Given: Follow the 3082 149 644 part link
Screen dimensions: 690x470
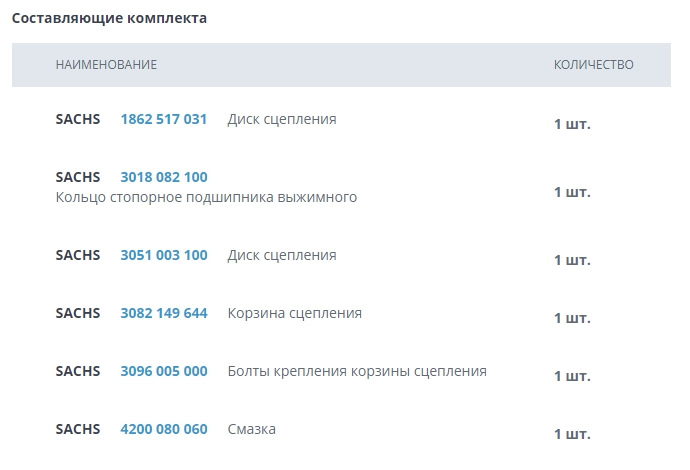Looking at the screenshot, I should pos(164,313).
